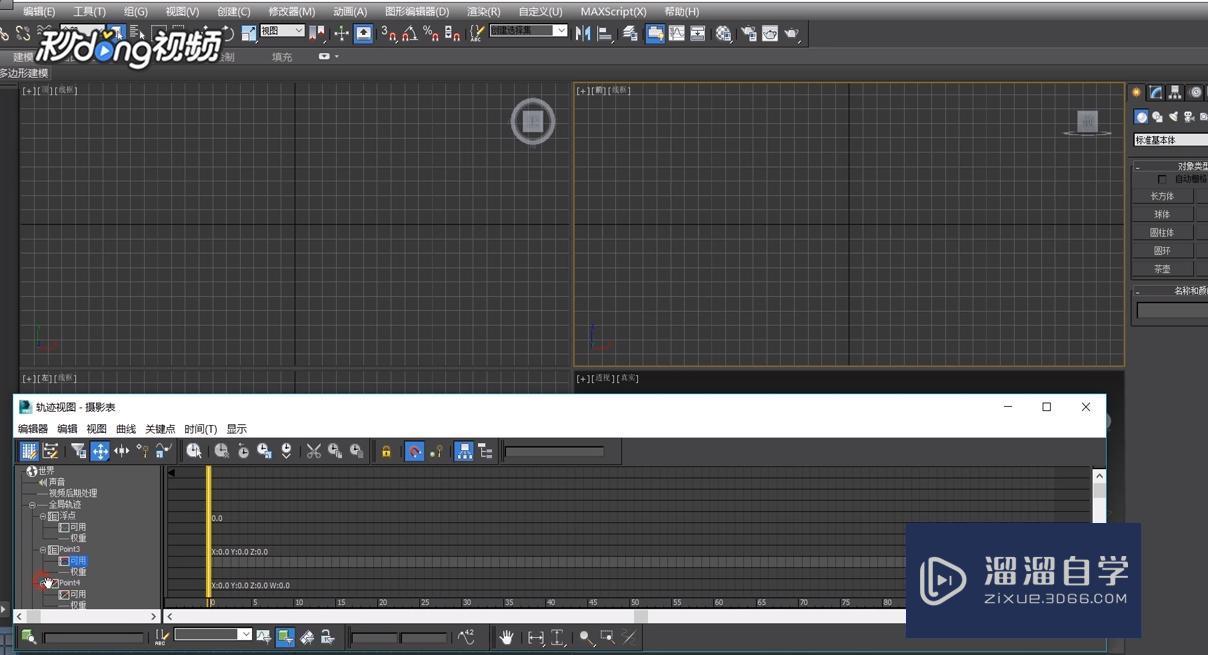Collapse the 全局轨迹 tree node

point(32,505)
